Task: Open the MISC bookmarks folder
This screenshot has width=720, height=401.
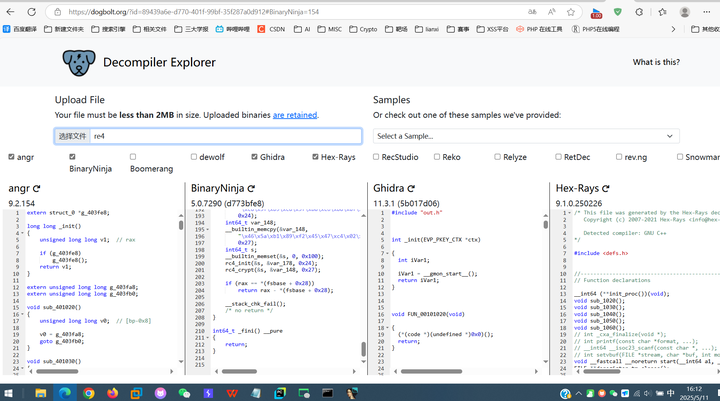Action: [330, 29]
